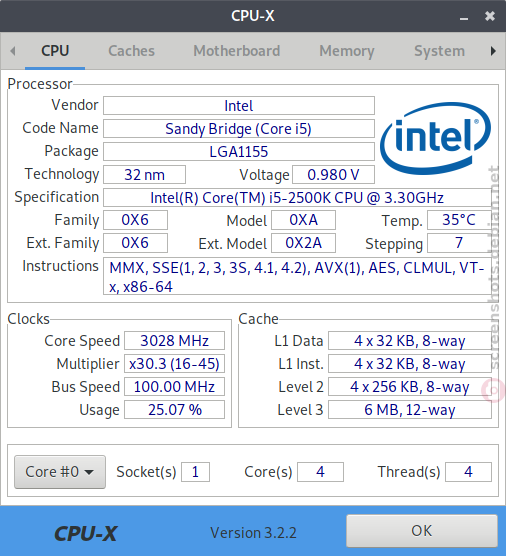Click the Level 3 value 6 MB, 12-way
Viewport: 506px width, 556px height.
click(410, 410)
